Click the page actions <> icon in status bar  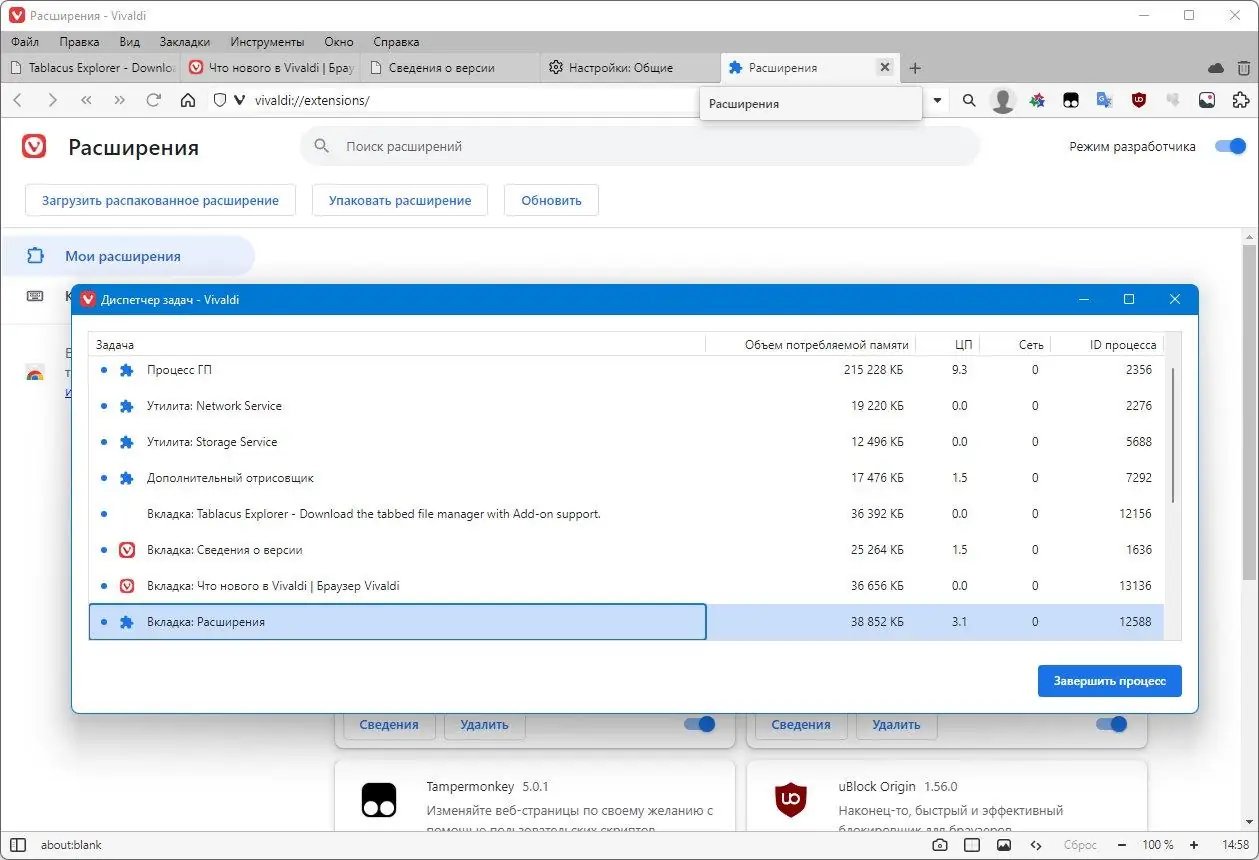point(1037,845)
